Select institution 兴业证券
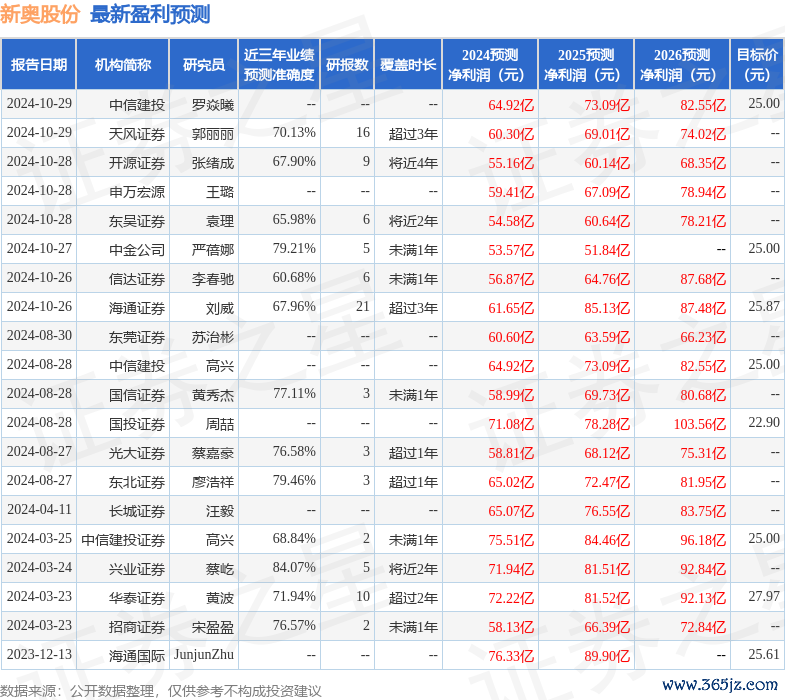The width and height of the screenshot is (785, 700). click(x=137, y=569)
